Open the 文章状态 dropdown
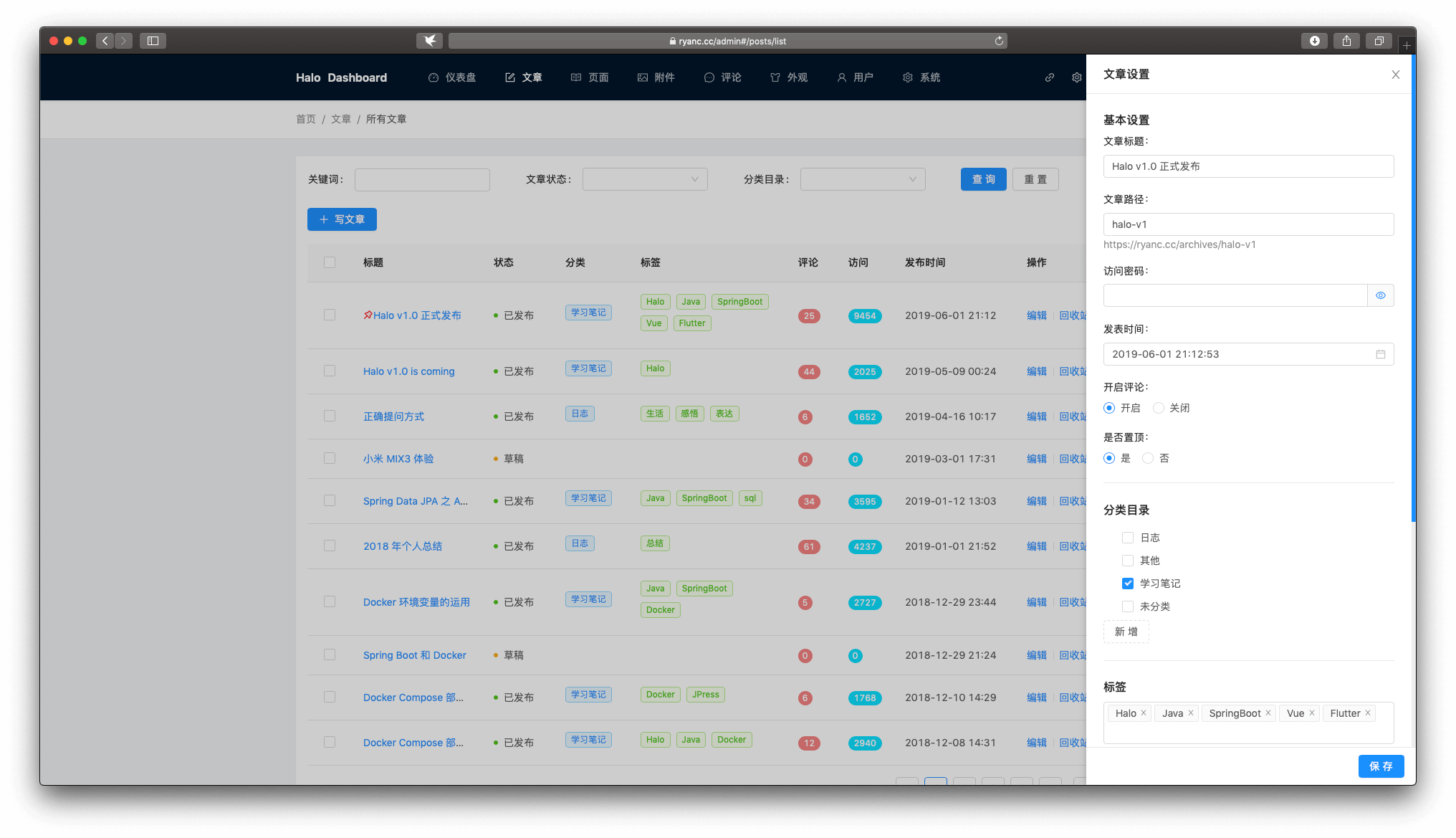This screenshot has width=1456, height=838. pos(643,179)
